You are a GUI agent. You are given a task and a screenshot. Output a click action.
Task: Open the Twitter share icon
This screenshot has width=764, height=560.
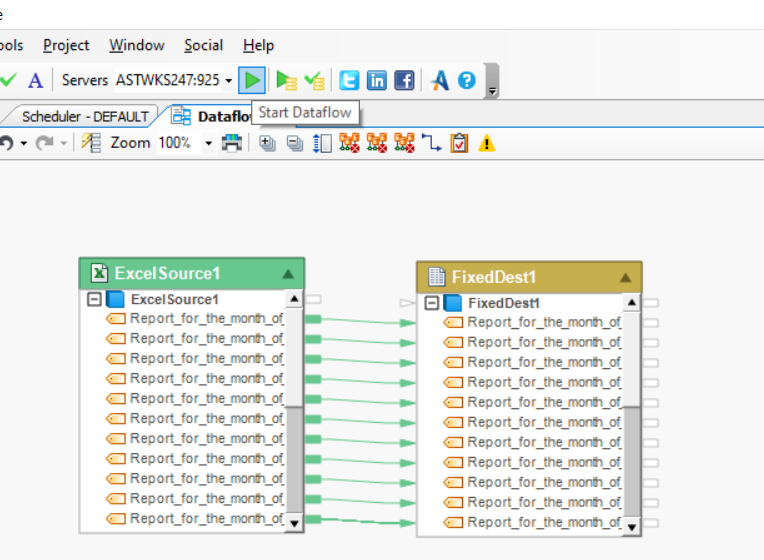point(349,80)
